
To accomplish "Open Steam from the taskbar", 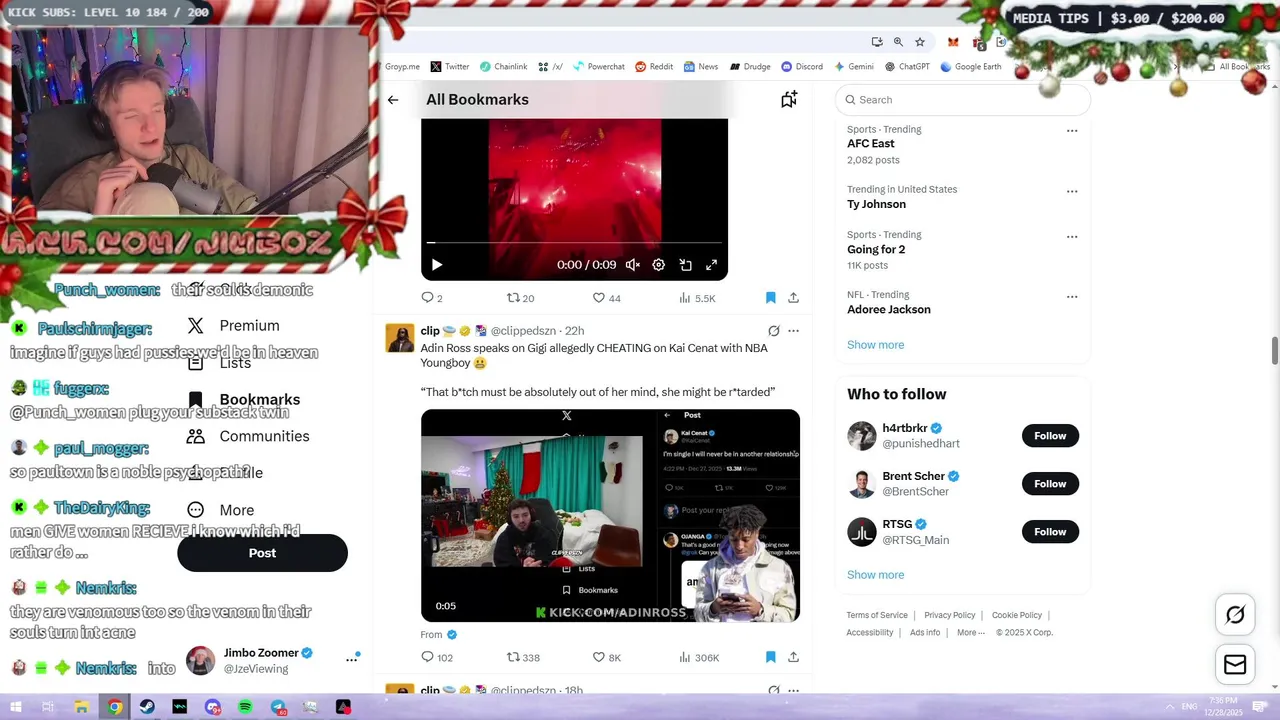I will 147,707.
